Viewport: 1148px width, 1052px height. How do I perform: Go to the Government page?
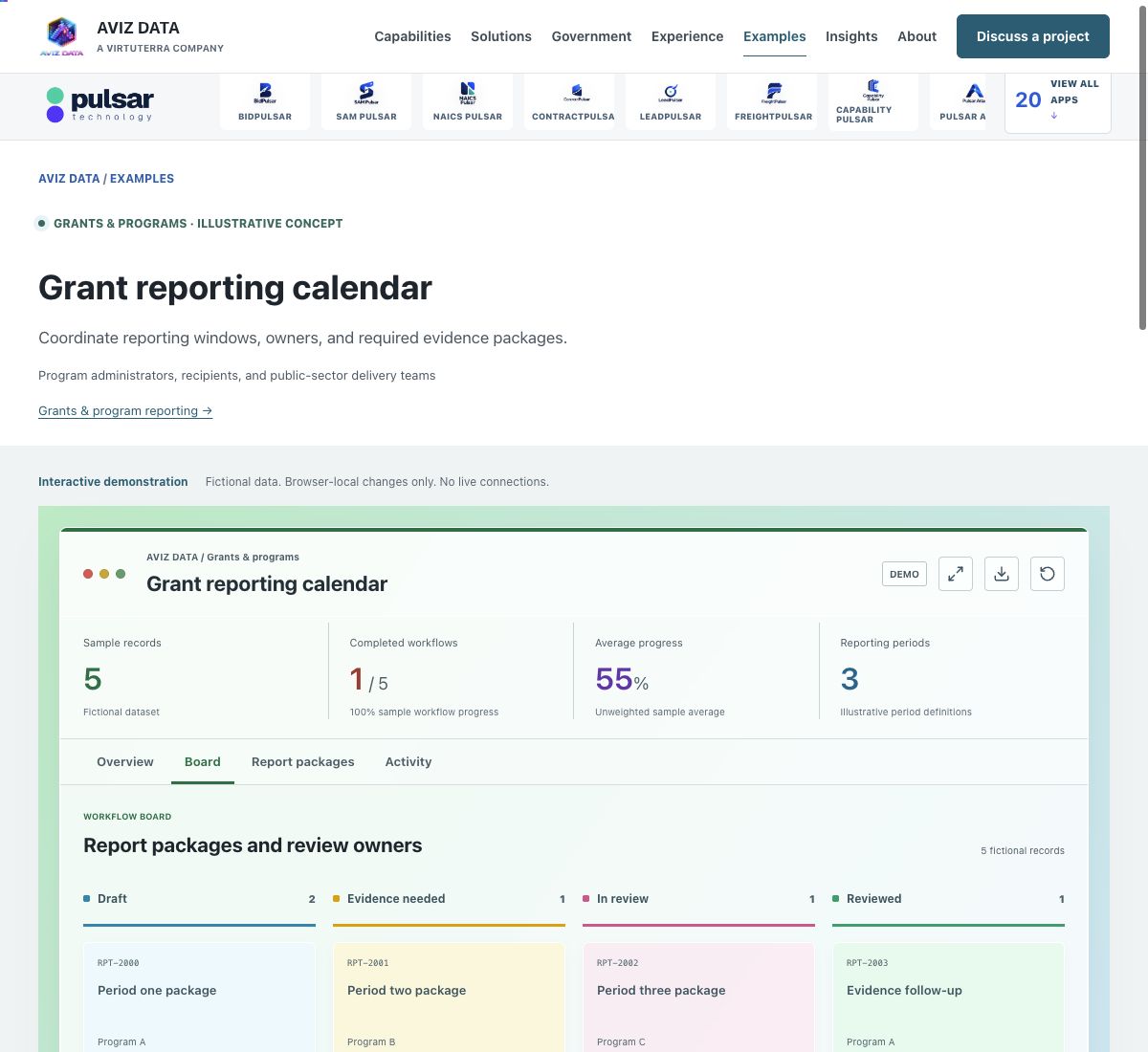[591, 36]
